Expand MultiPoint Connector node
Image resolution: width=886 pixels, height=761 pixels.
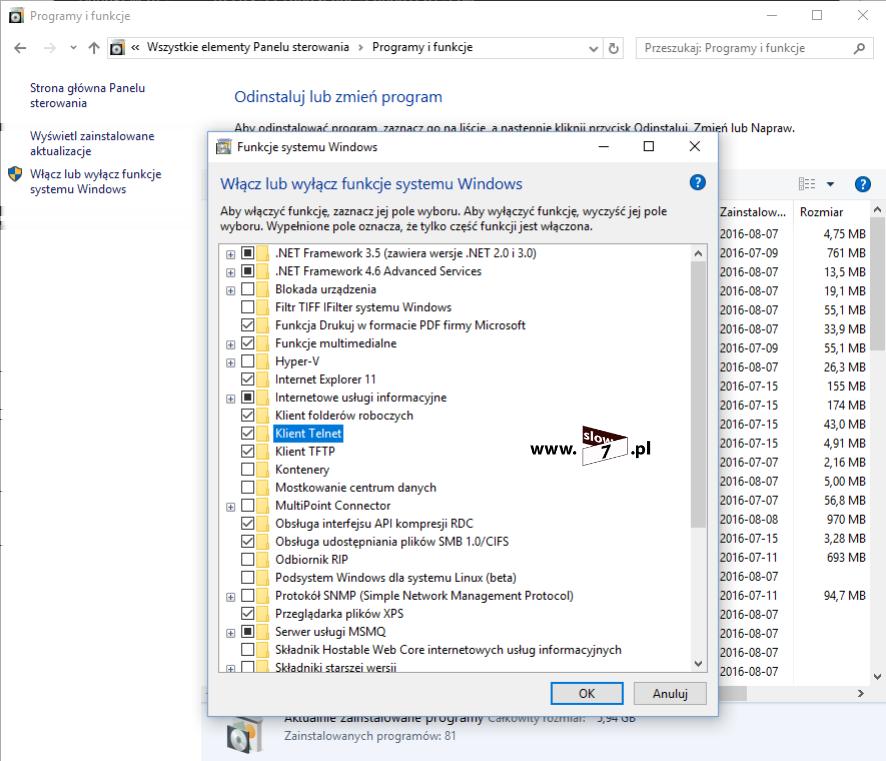[x=231, y=507]
